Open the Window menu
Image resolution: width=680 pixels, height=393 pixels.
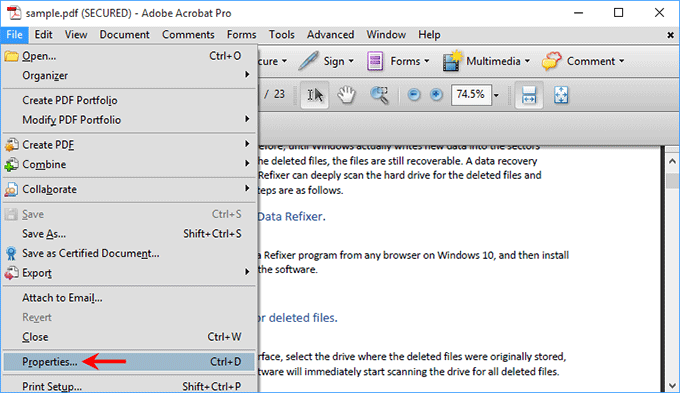coord(386,35)
